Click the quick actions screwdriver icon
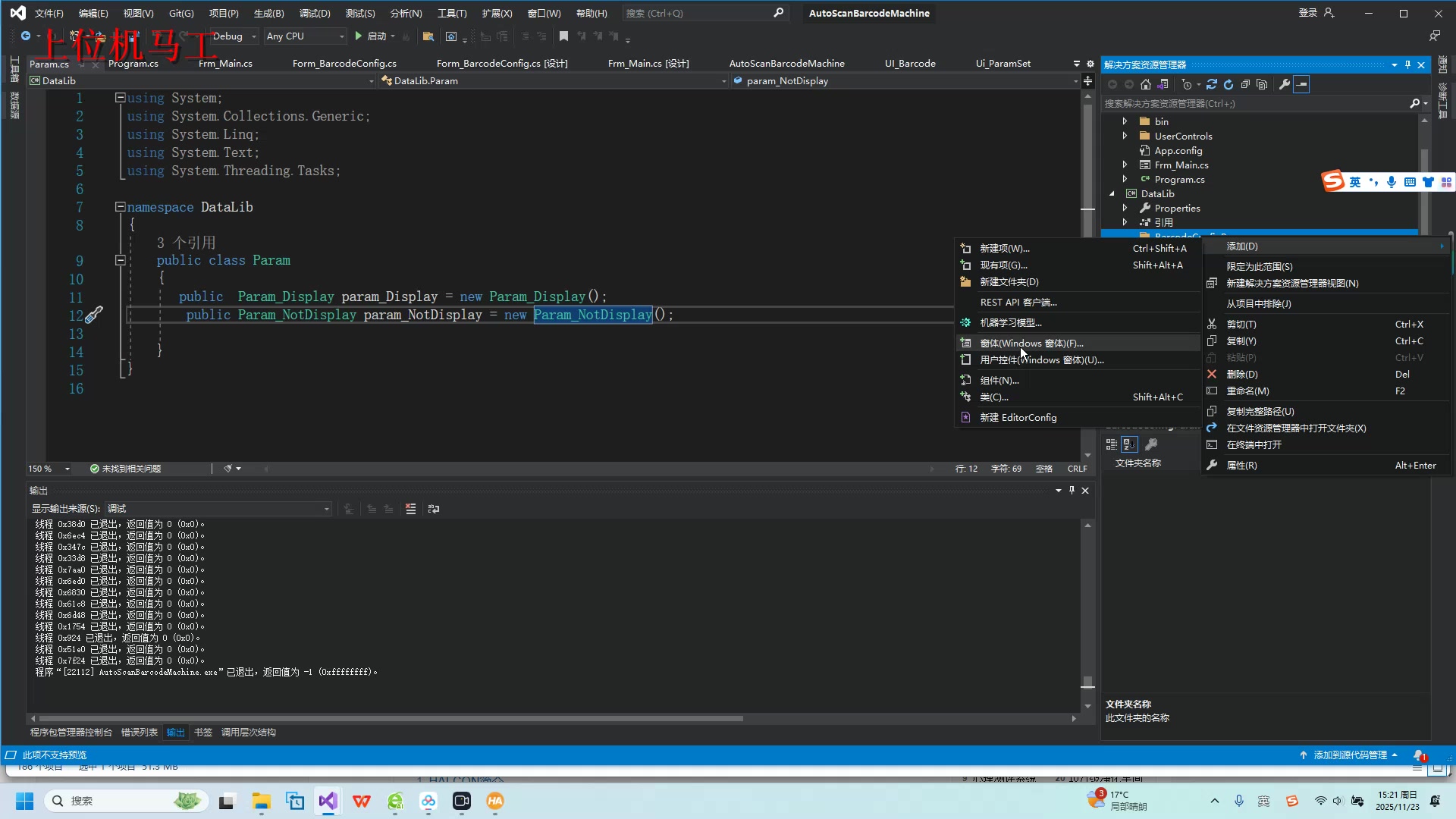The image size is (1456, 819). click(93, 315)
